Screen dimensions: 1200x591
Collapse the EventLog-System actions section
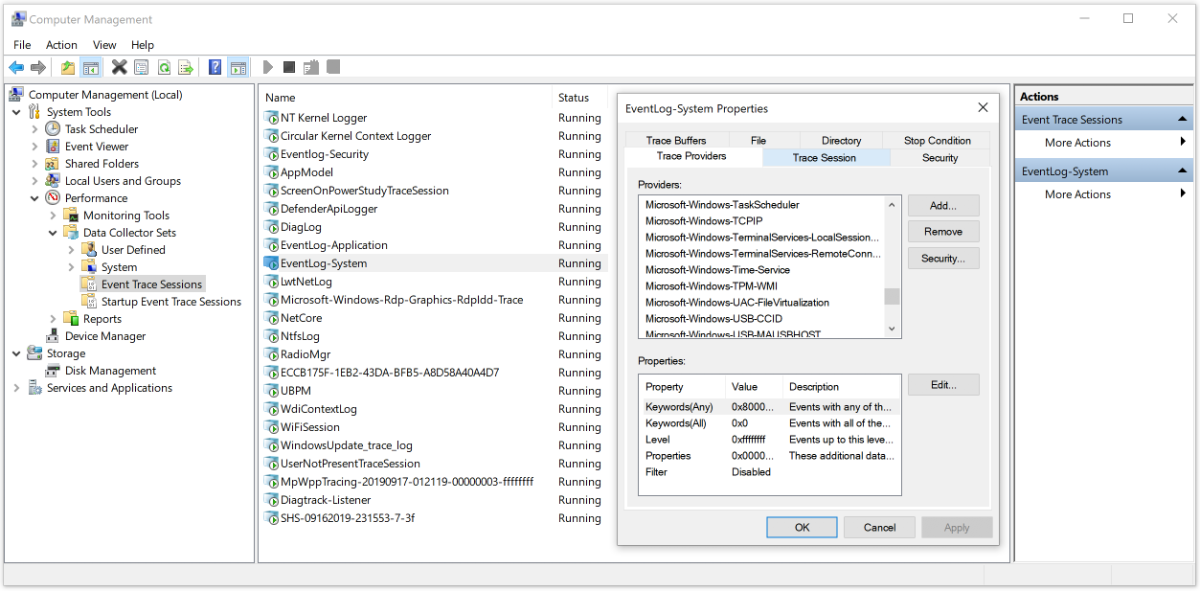pyautogui.click(x=1183, y=172)
